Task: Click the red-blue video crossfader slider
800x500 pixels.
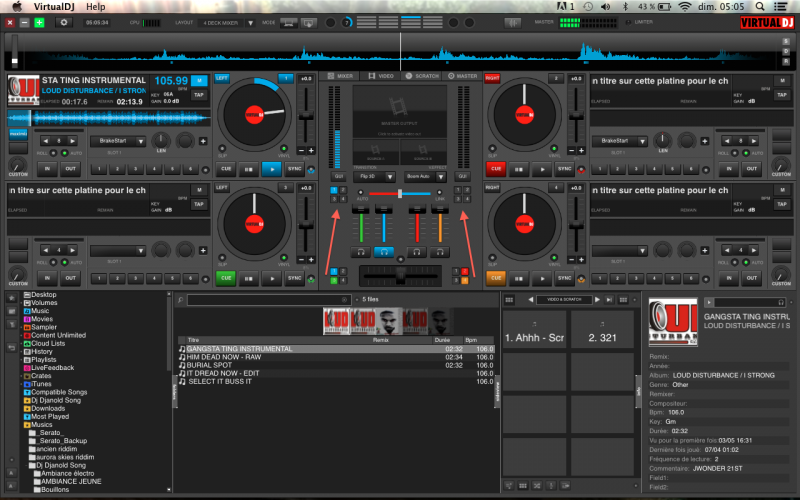Action: coord(400,193)
